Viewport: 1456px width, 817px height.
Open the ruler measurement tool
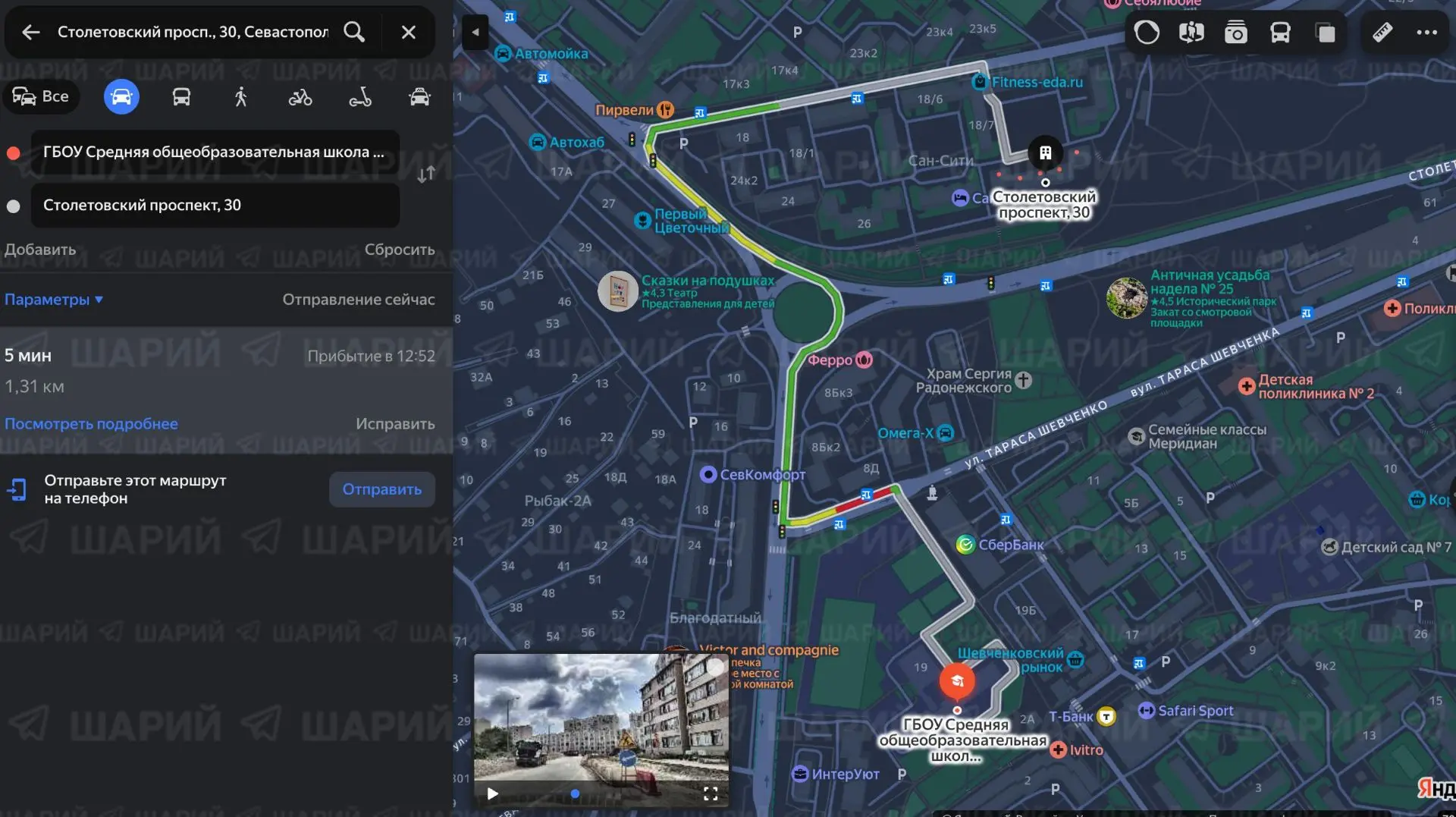click(x=1382, y=33)
